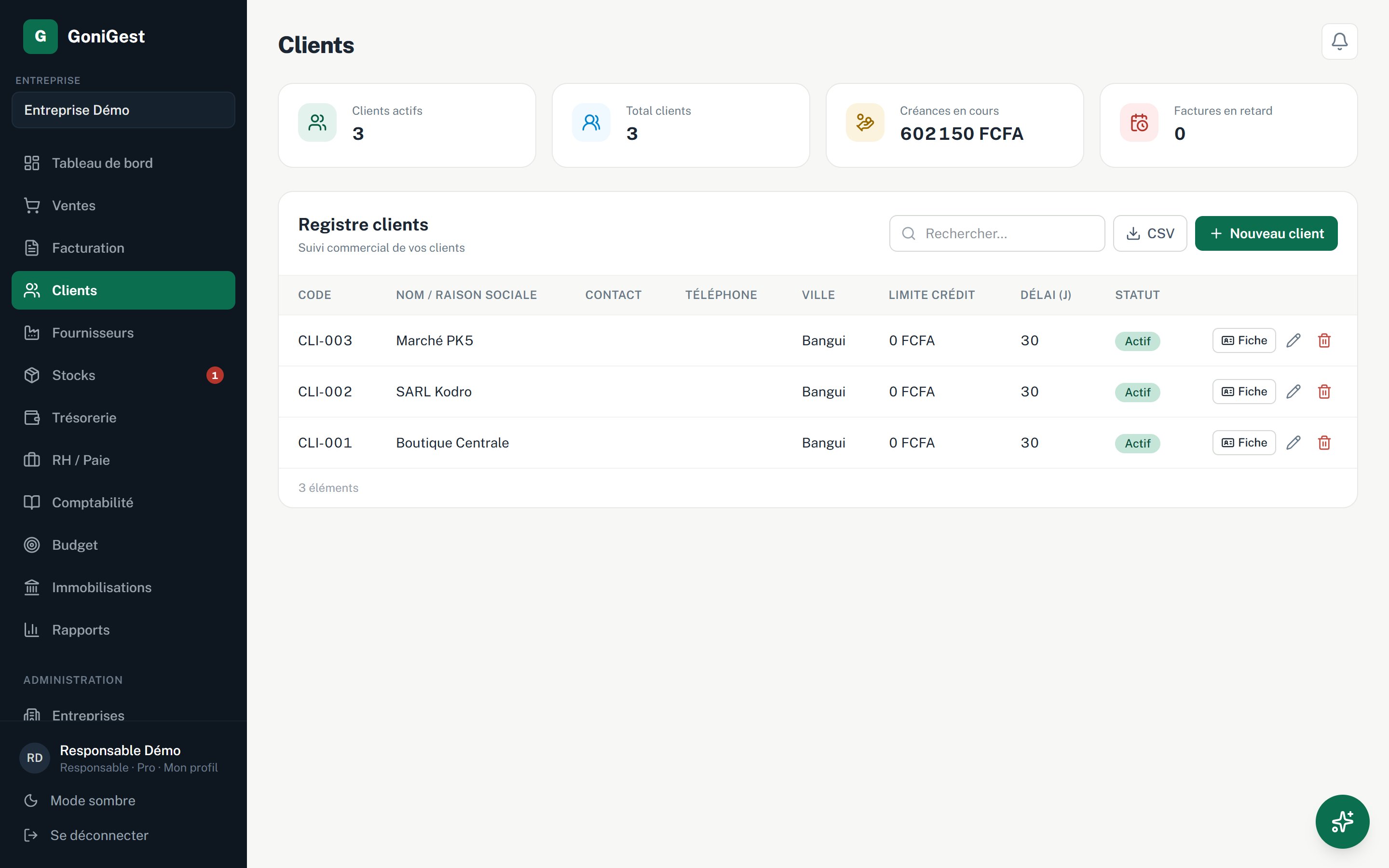
Task: Focus the Rechercher search field
Action: coord(997,234)
